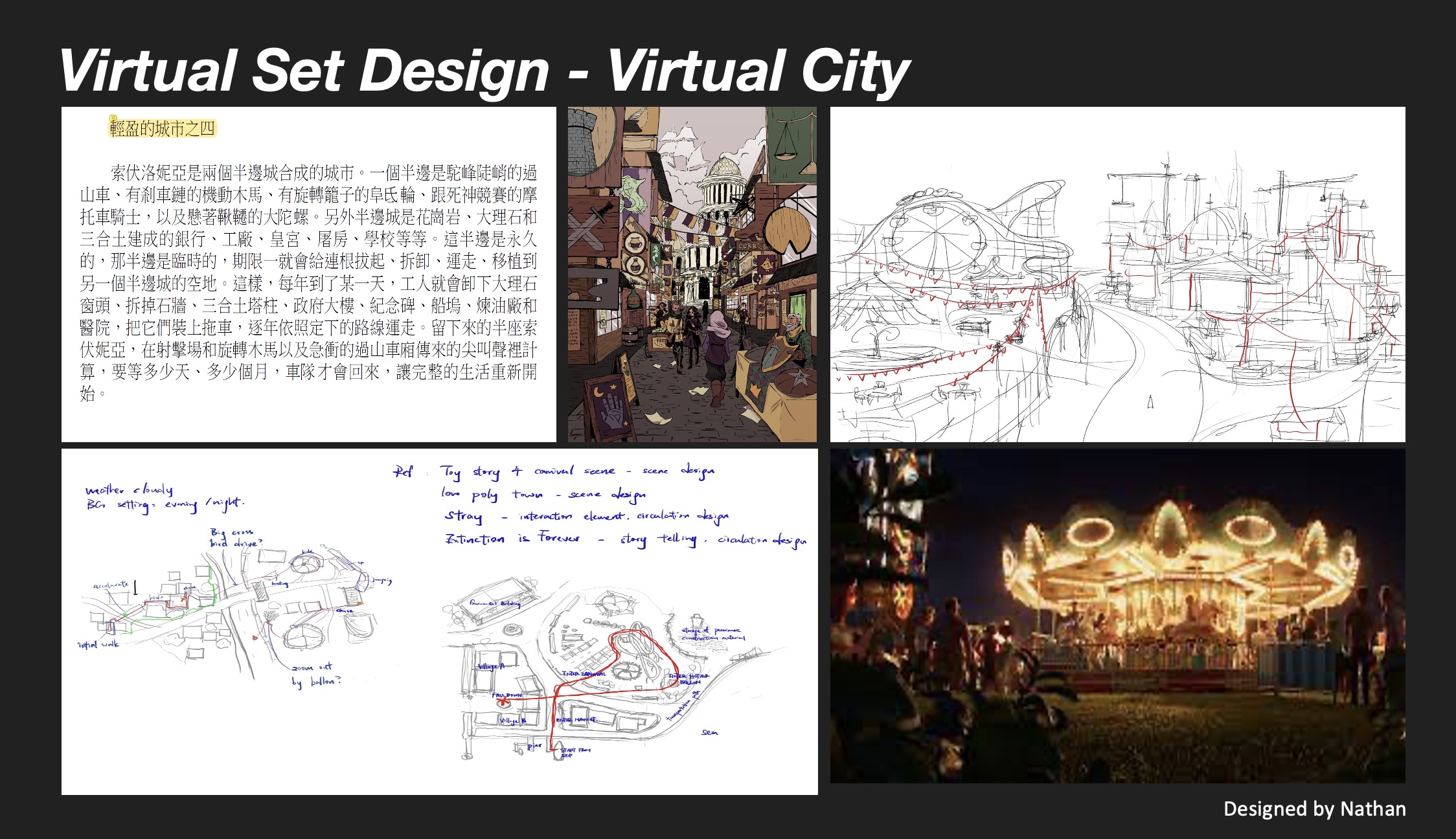The height and width of the screenshot is (839, 1456).
Task: Click the palm-reading sandwich board sign
Action: [x=611, y=408]
